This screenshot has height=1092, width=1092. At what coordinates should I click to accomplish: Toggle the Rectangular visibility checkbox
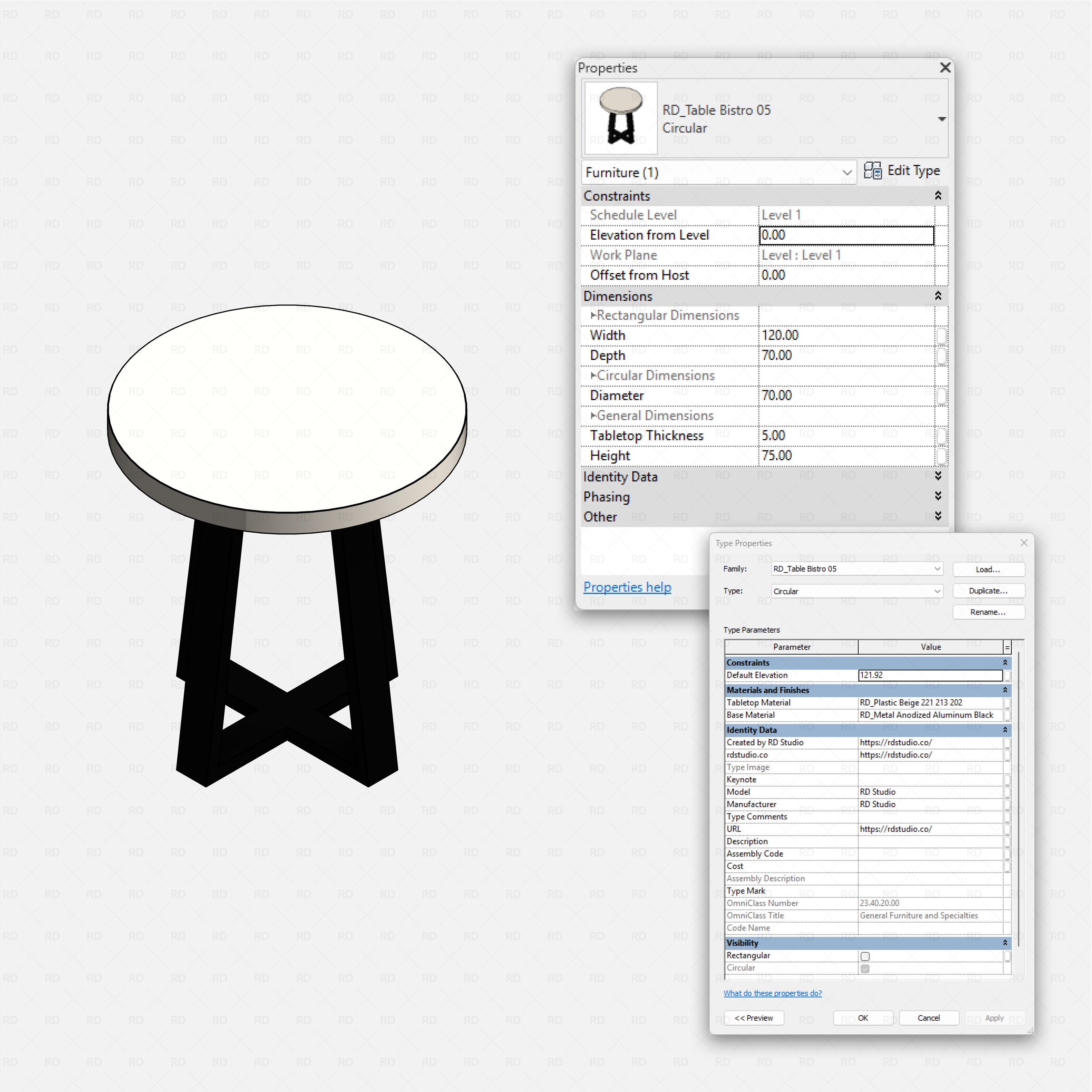(865, 956)
